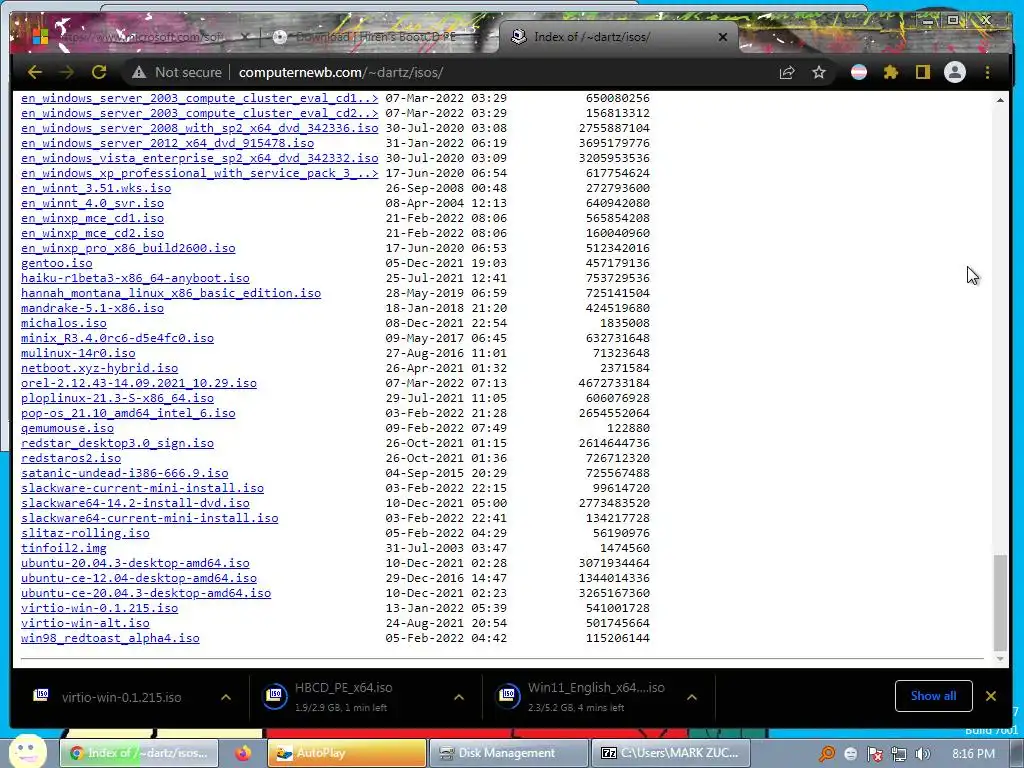
Task: Click the vertical scrollbar thumb
Action: 1000,603
